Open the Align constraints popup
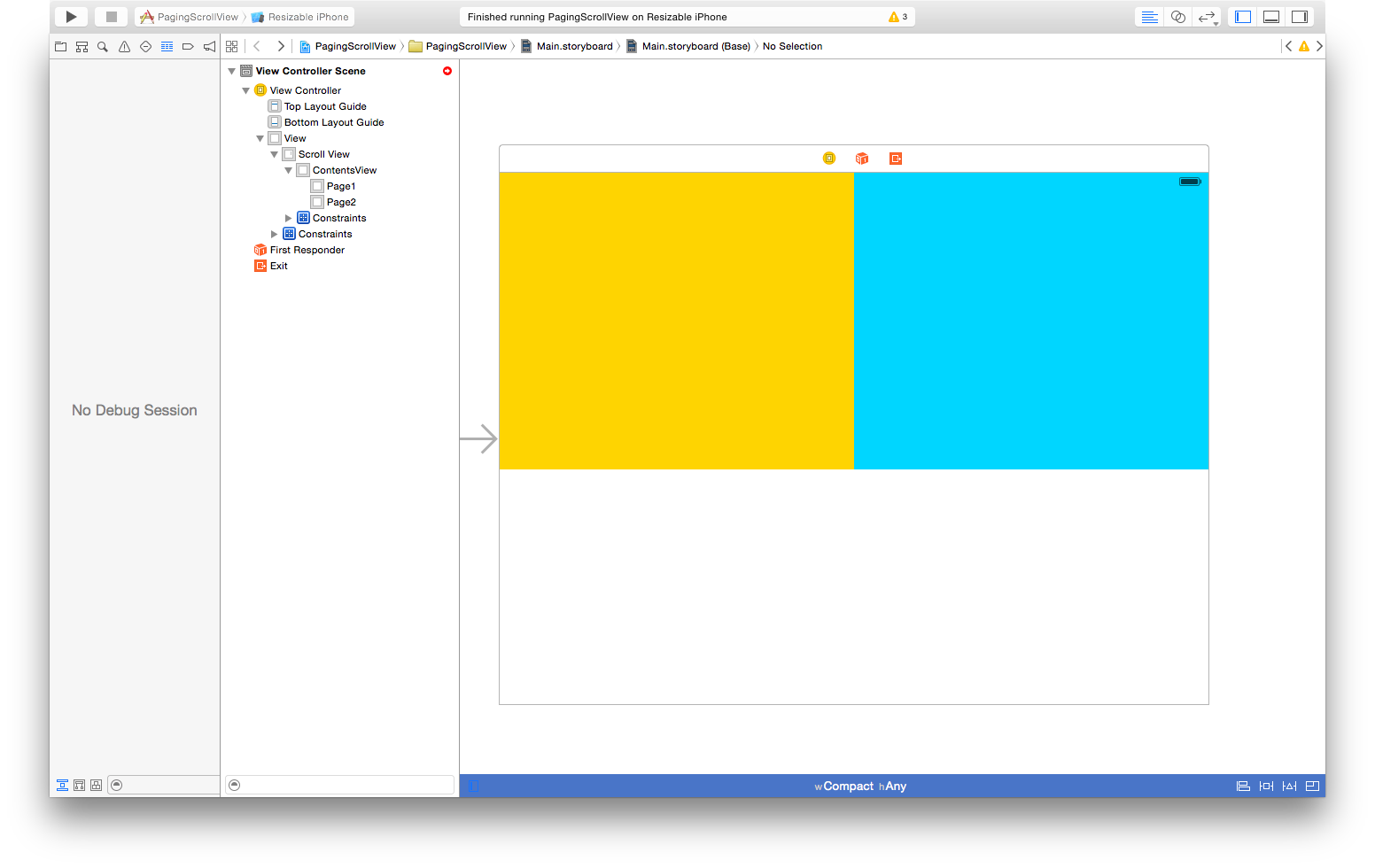Image resolution: width=1375 pixels, height=868 pixels. pos(1243,787)
